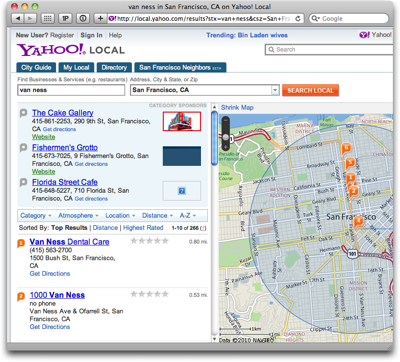Open the Top Sites grid icon
This screenshot has height=362, width=400.
48,18
